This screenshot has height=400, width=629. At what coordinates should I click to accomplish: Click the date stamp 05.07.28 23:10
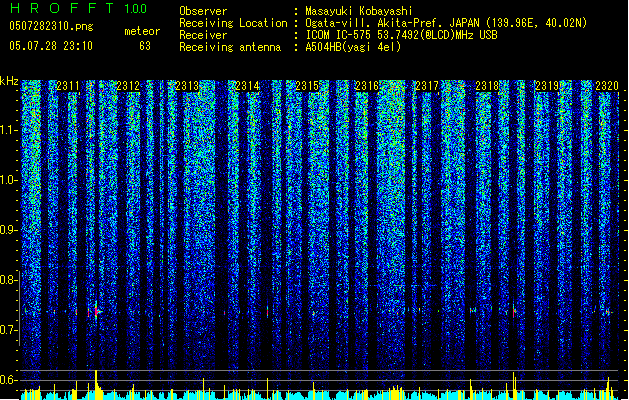(51, 46)
